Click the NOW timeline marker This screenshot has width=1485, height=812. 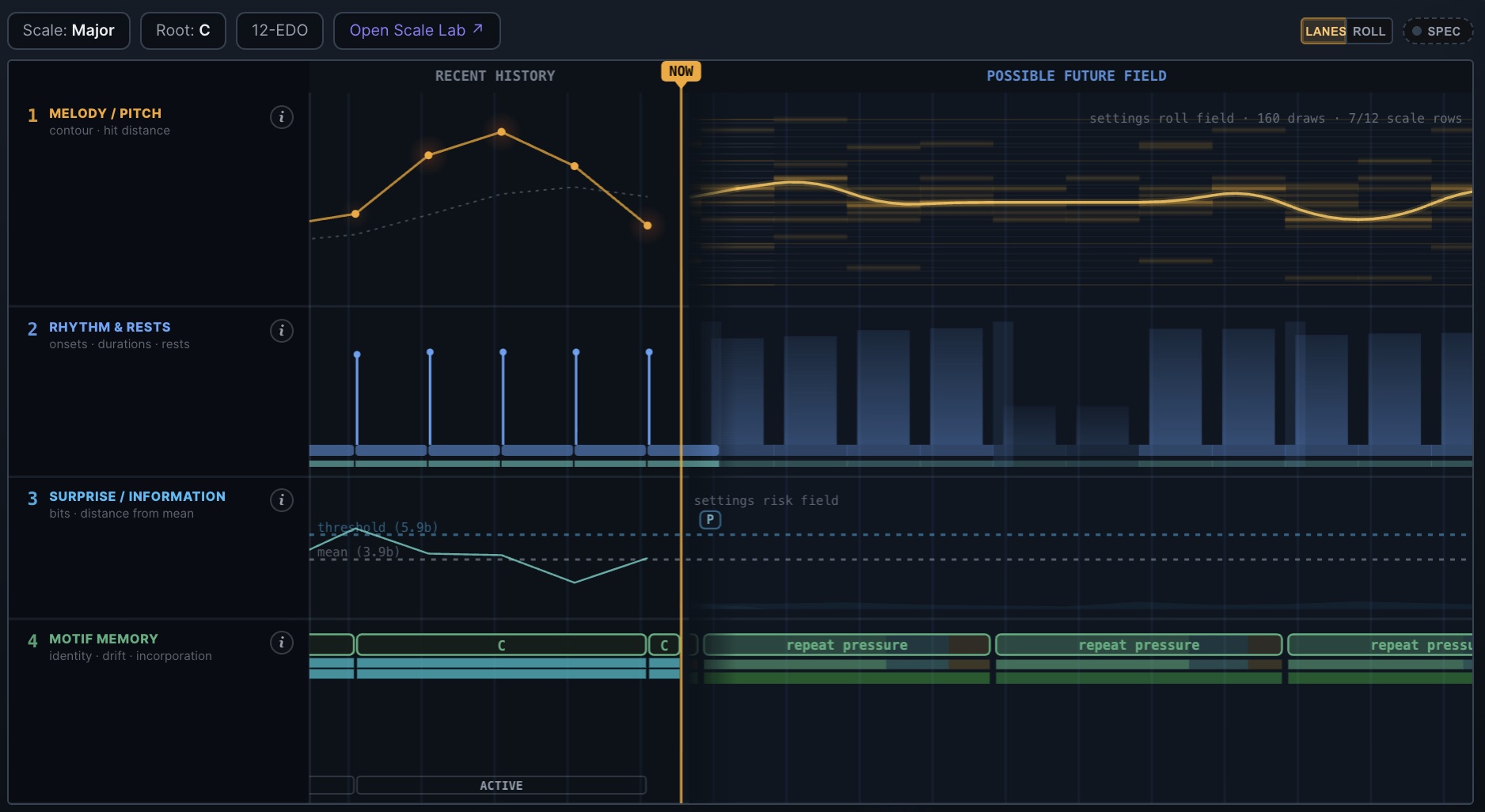681,71
